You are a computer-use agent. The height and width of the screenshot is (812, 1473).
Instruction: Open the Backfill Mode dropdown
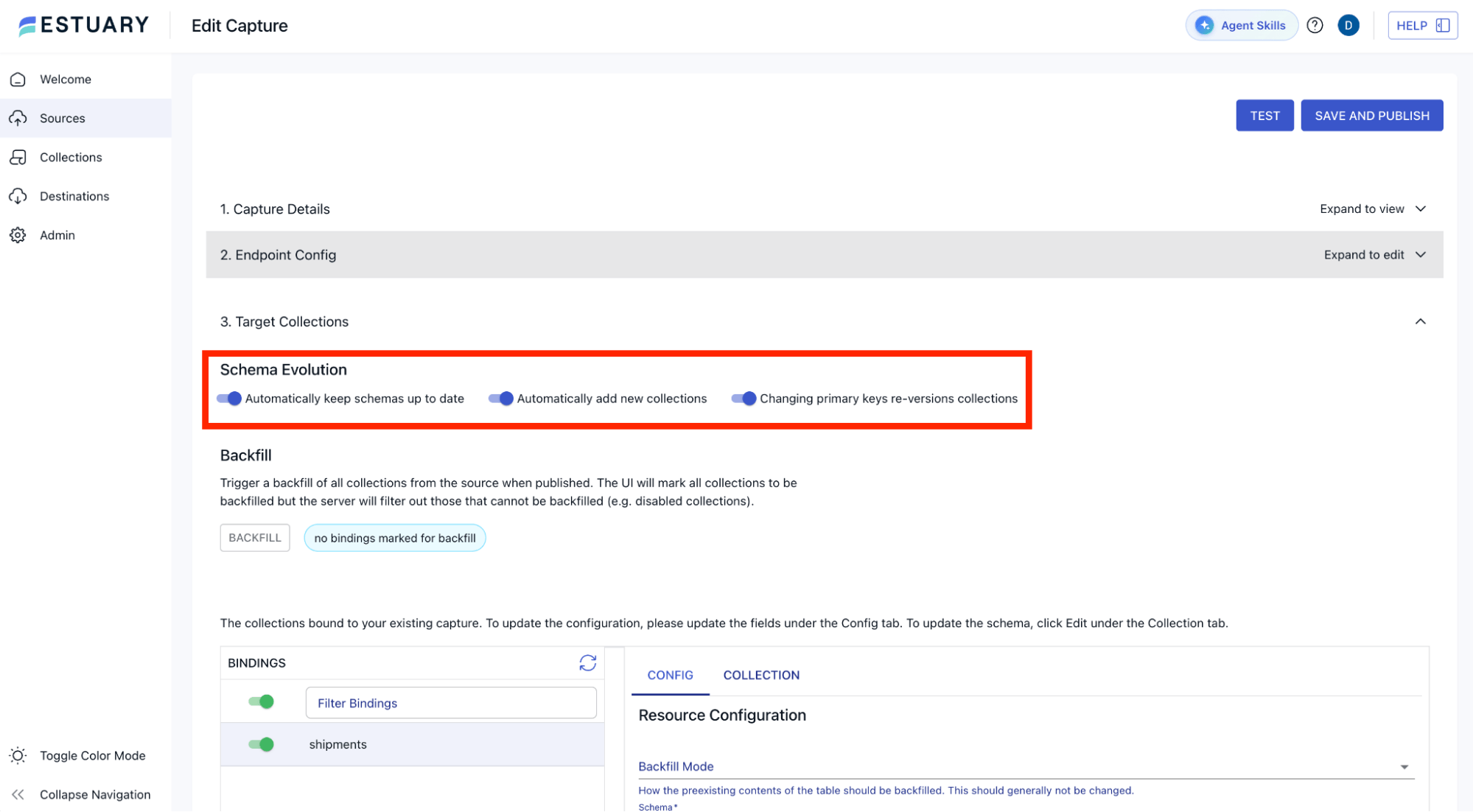(1026, 766)
